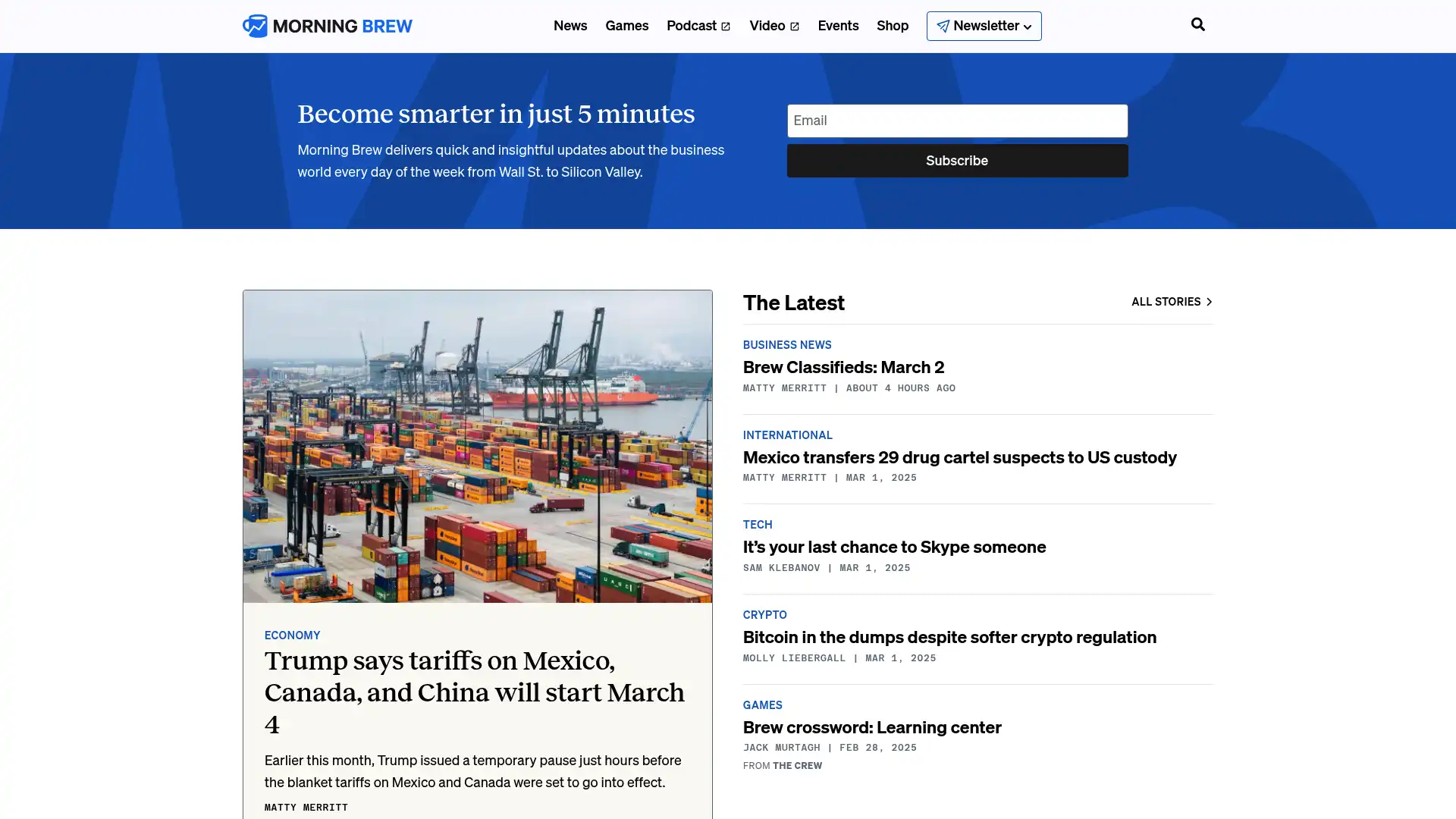Open Brew crossword: Learning center

tap(872, 727)
